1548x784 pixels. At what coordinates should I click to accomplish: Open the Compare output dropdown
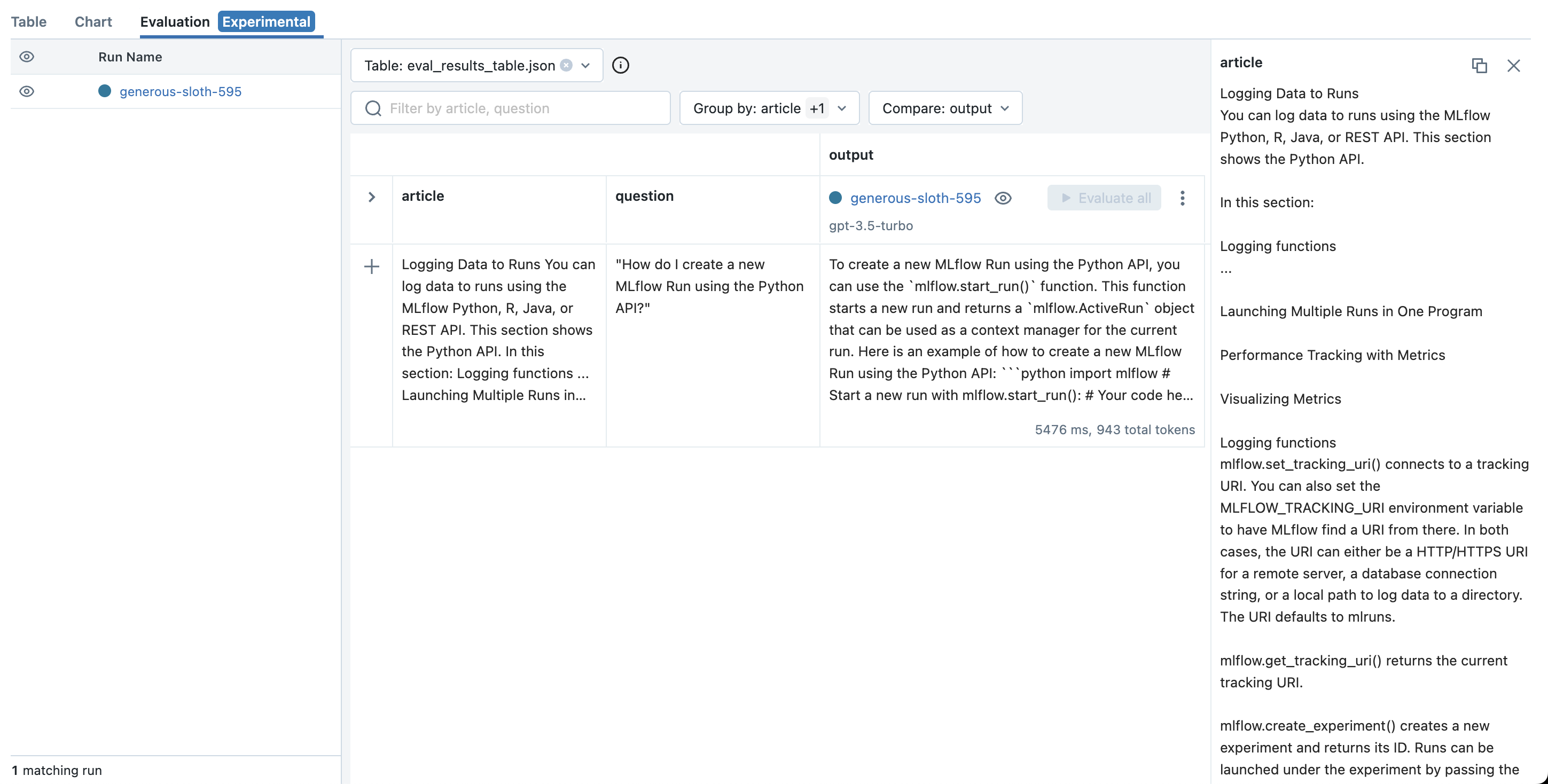click(x=944, y=108)
